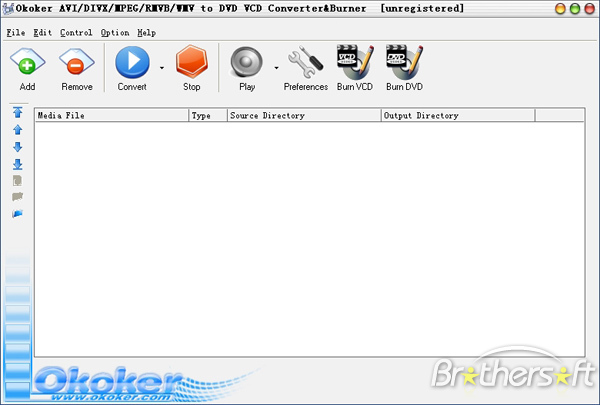Click the gray folder icon in the sidebar

pos(17,197)
